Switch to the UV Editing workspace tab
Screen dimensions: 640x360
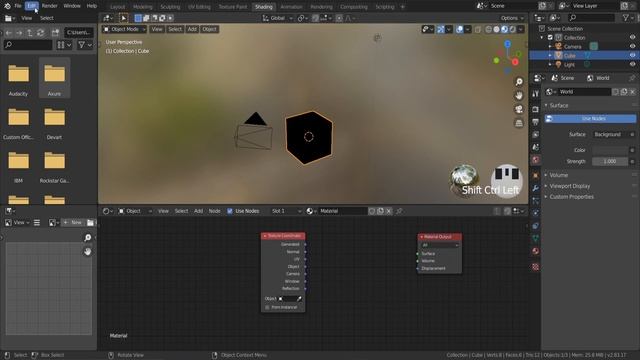pyautogui.click(x=199, y=7)
